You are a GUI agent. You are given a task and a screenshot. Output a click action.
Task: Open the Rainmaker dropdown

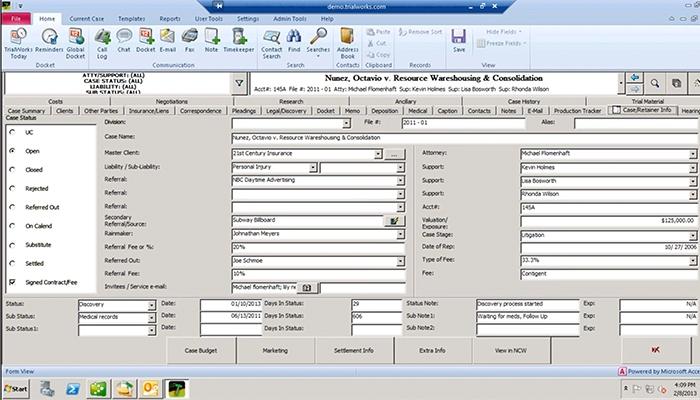(x=400, y=234)
